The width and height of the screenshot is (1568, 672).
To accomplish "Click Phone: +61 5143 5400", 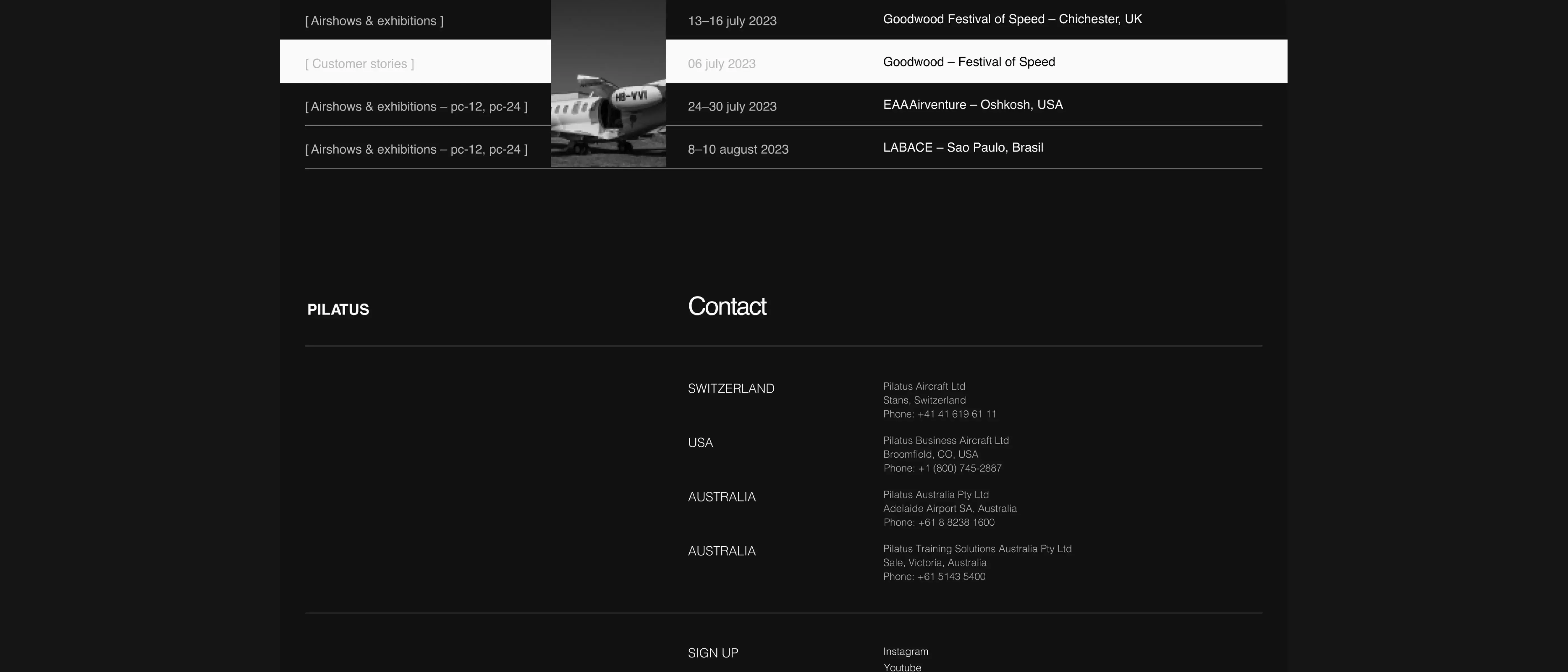I will (934, 577).
